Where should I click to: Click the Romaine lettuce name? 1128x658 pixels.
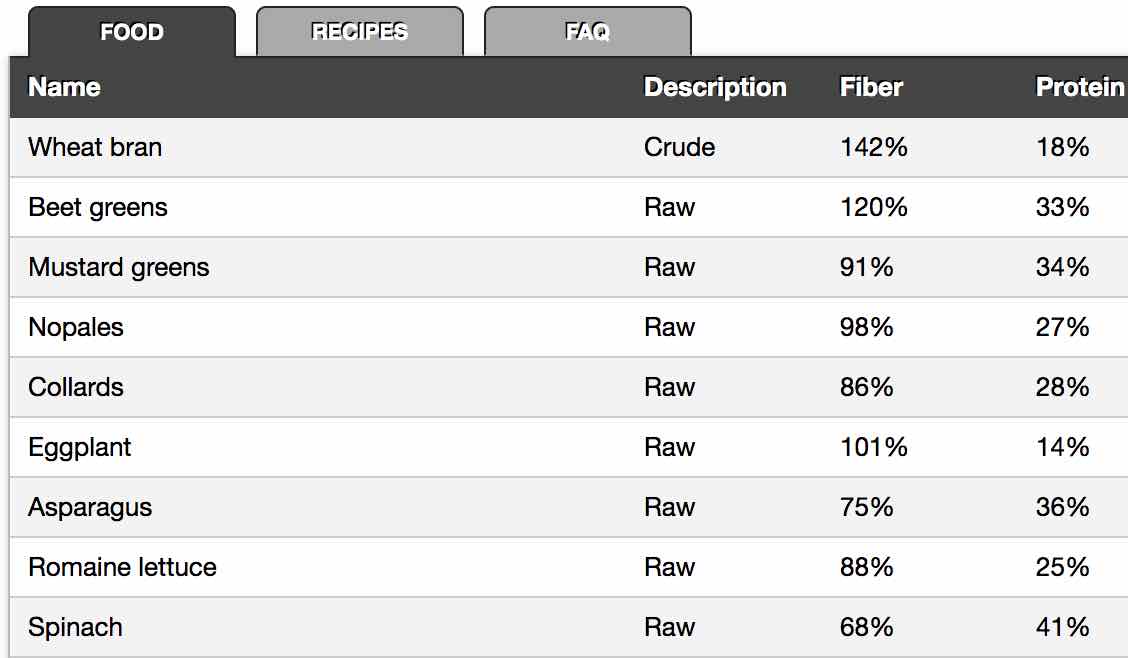tap(122, 567)
